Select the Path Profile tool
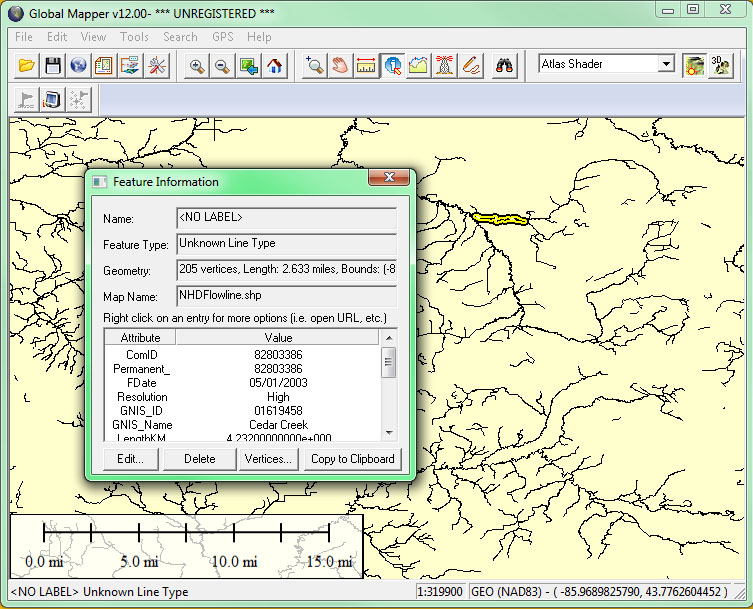The image size is (753, 609). (418, 65)
